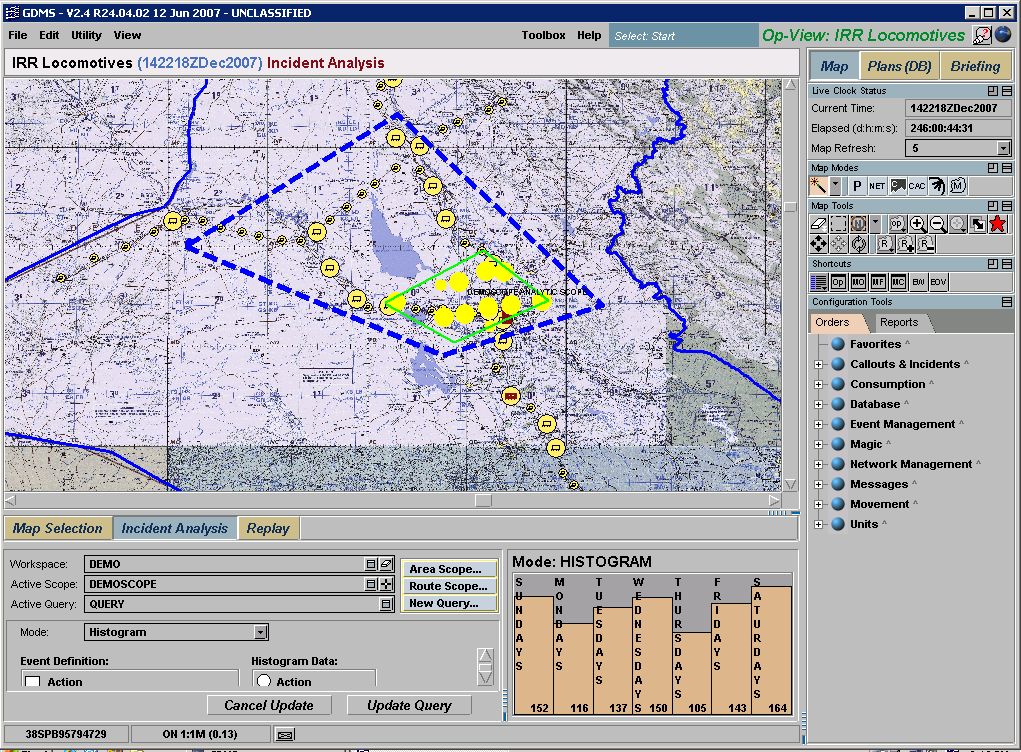Viewport: 1021px width, 752px height.
Task: Open the Map Refresh dropdown
Action: [1003, 148]
